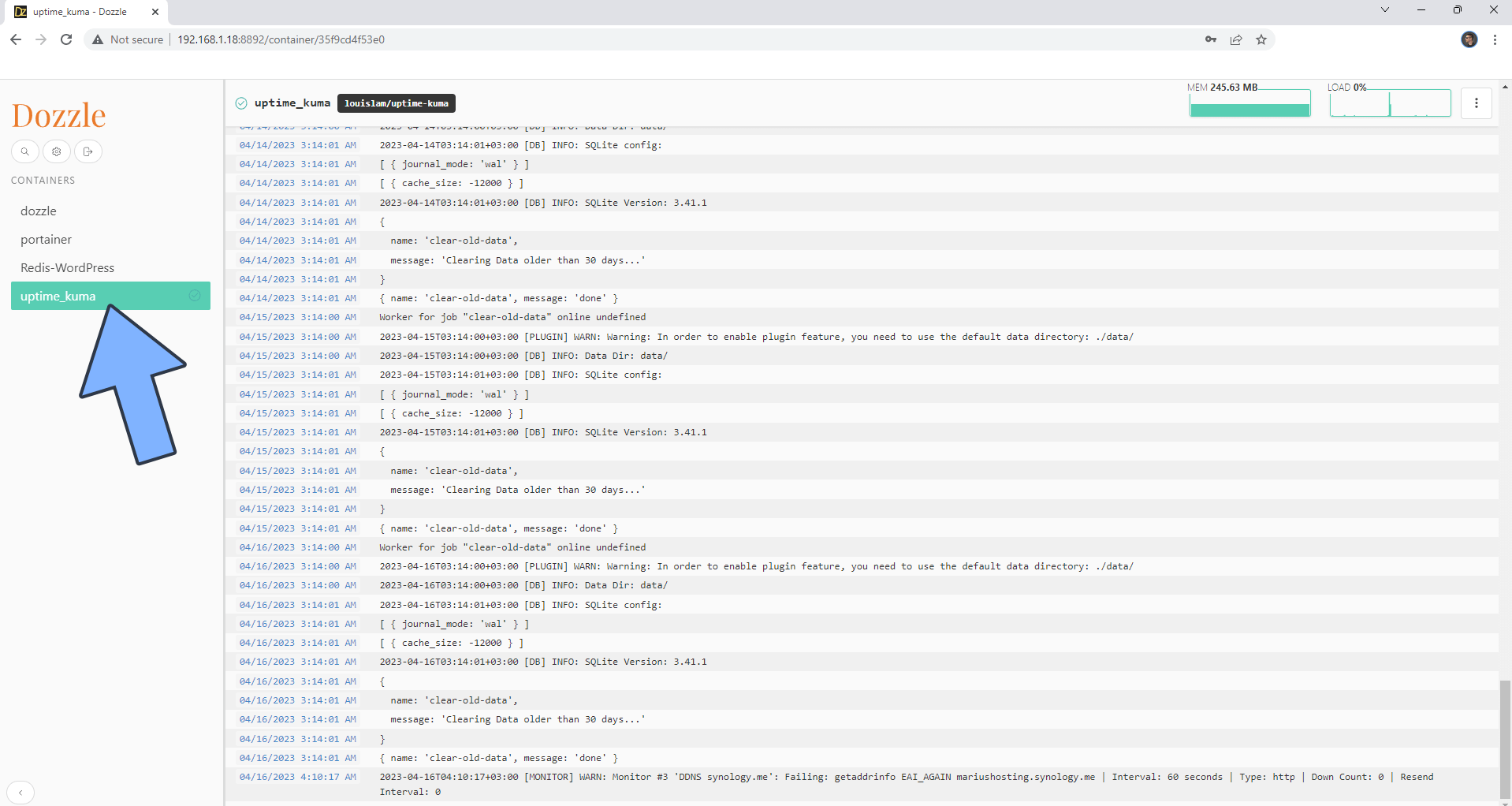
Task: Select the uptime_kuma - Dozzle browser tab
Action: point(84,12)
